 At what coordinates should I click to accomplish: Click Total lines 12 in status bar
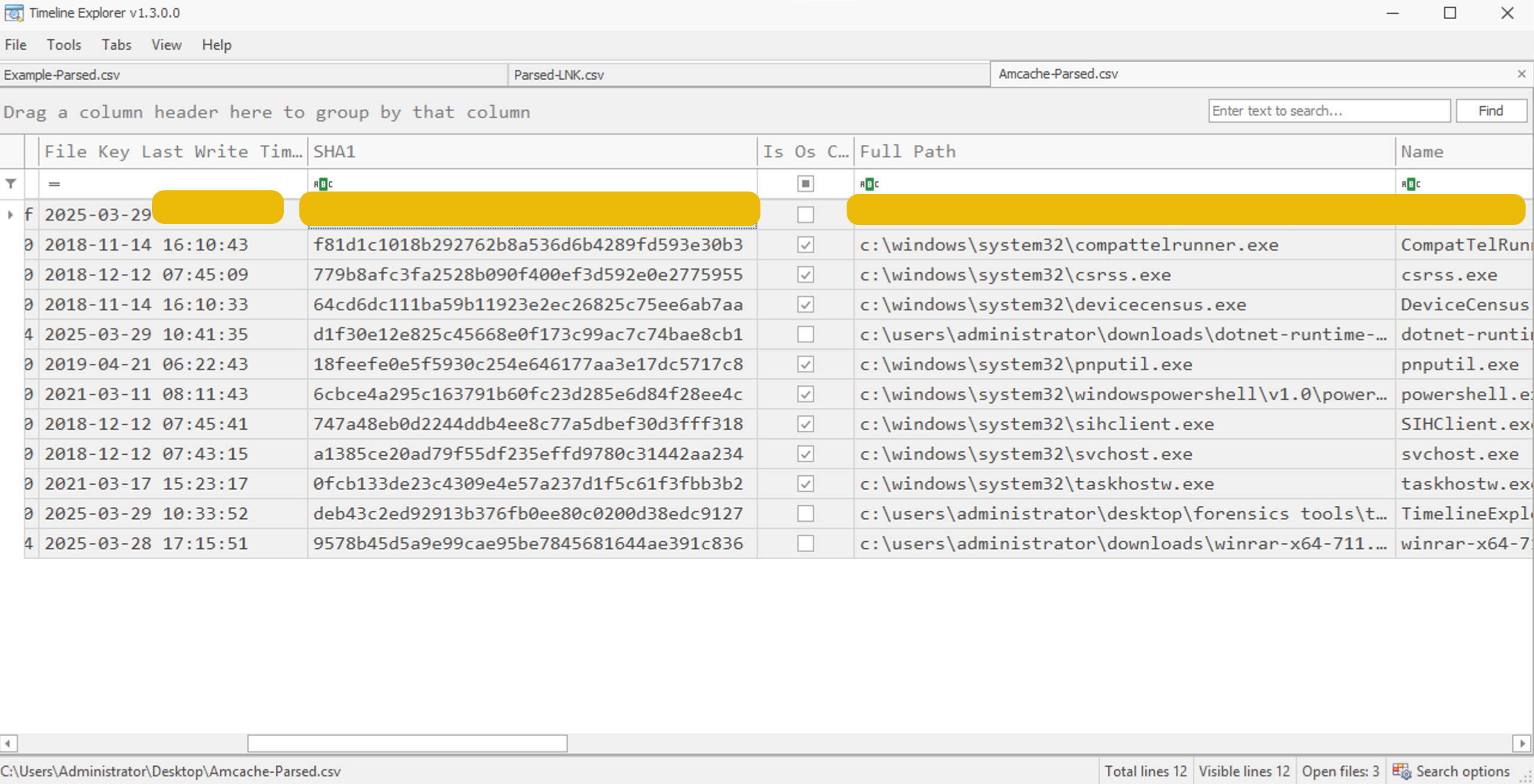click(1145, 771)
